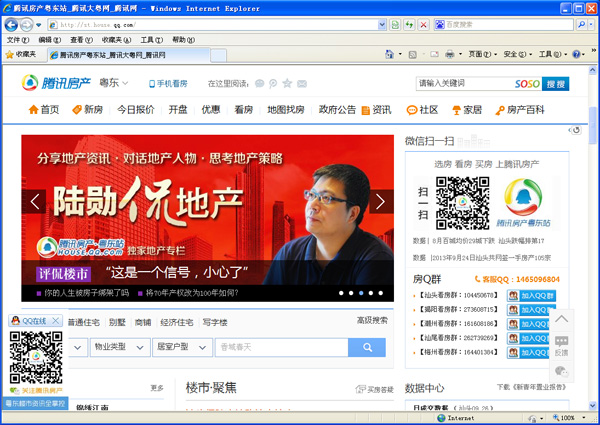Screen dimensions: 600x425
Task: Stop loading with the red X icon
Action: [x=423, y=25]
